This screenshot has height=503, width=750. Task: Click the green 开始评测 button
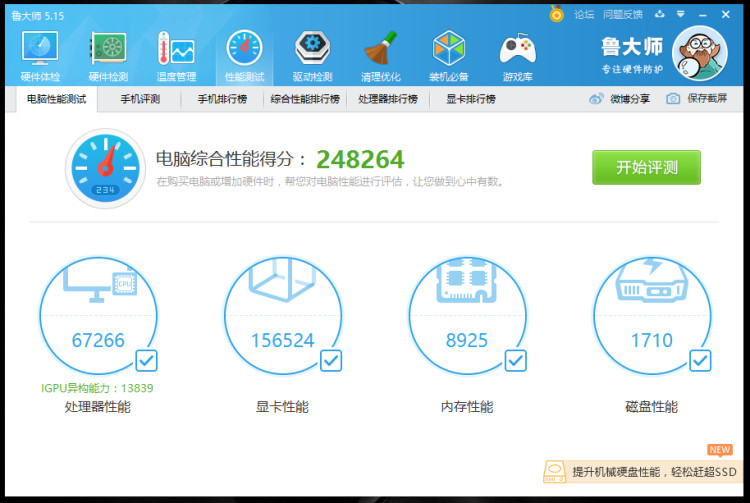pyautogui.click(x=646, y=167)
